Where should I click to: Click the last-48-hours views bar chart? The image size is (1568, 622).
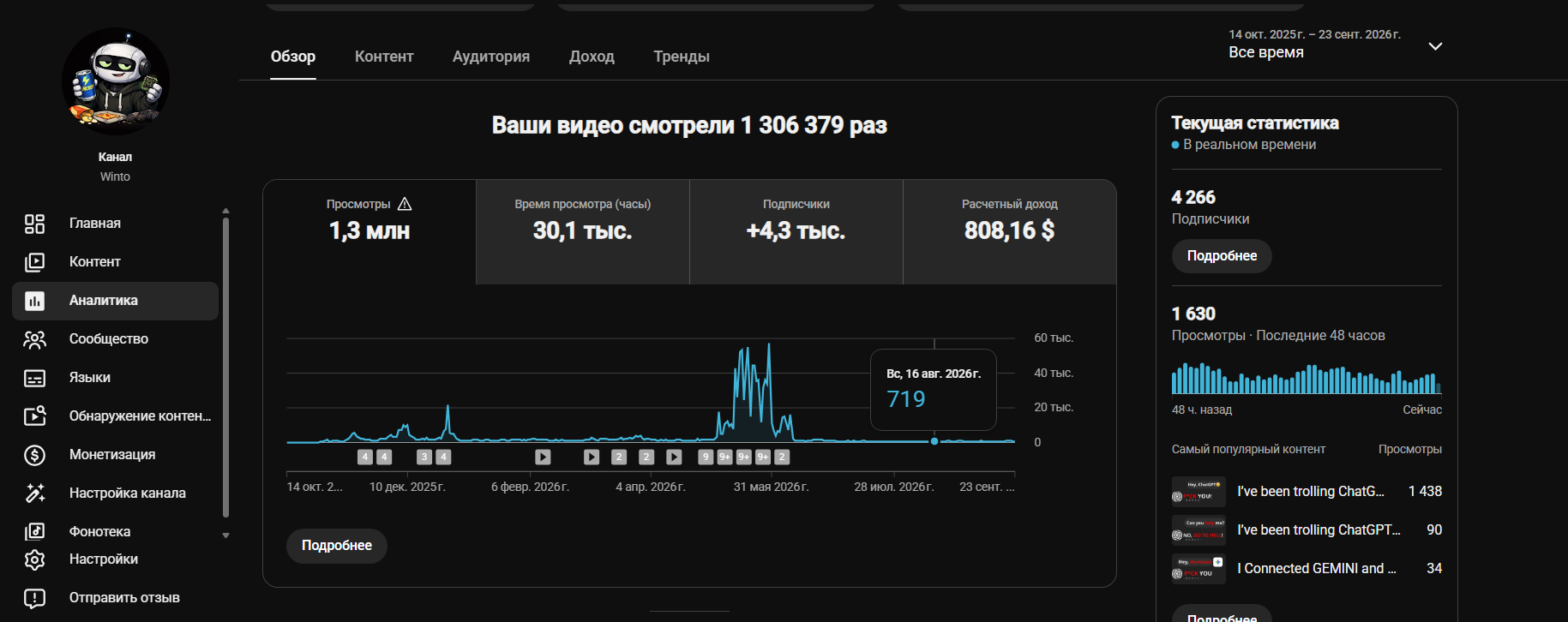[x=1307, y=378]
